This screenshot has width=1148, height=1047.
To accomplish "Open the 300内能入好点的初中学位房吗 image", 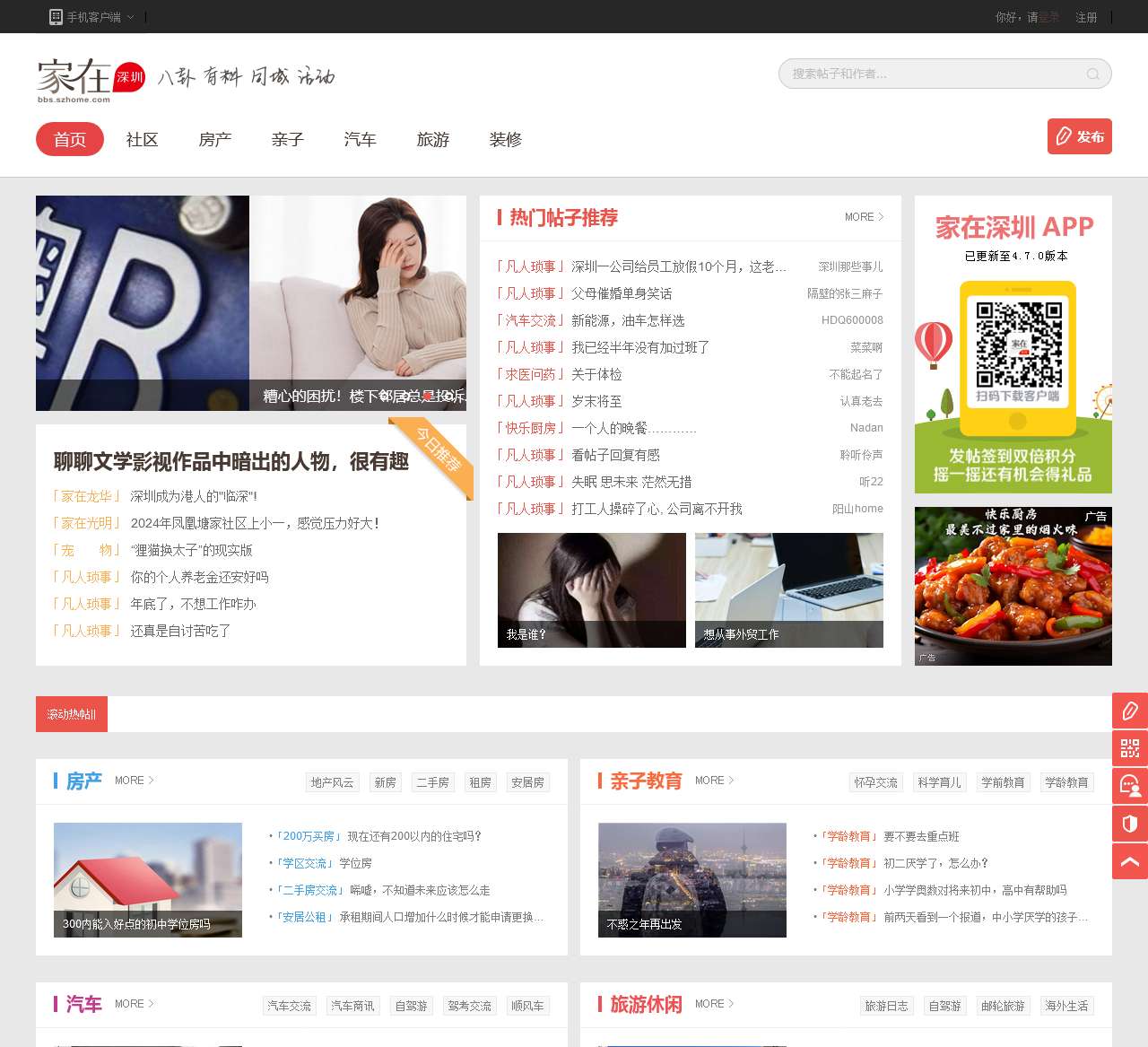I will 148,880.
